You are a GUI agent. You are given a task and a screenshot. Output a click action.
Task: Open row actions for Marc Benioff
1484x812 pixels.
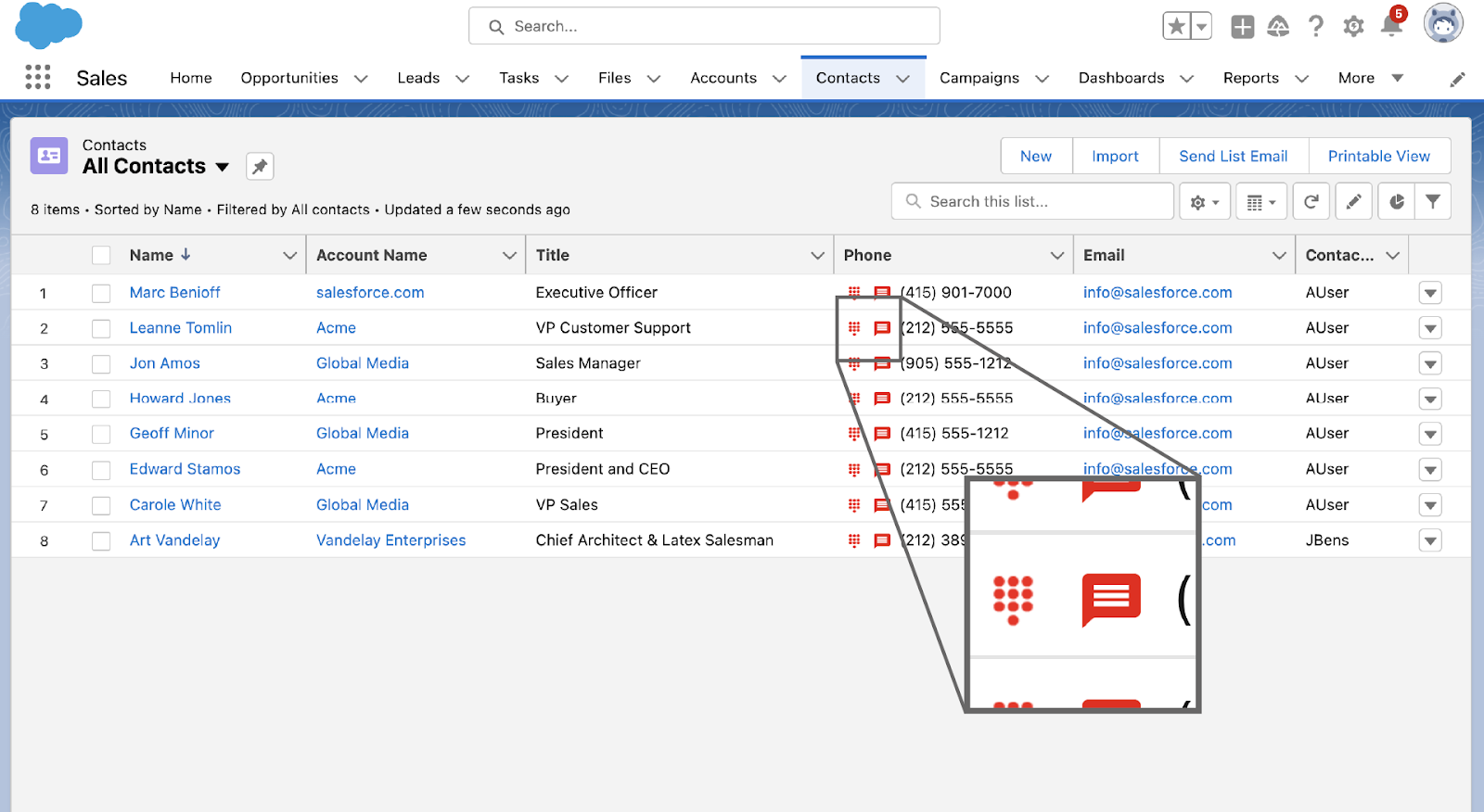click(x=1430, y=293)
